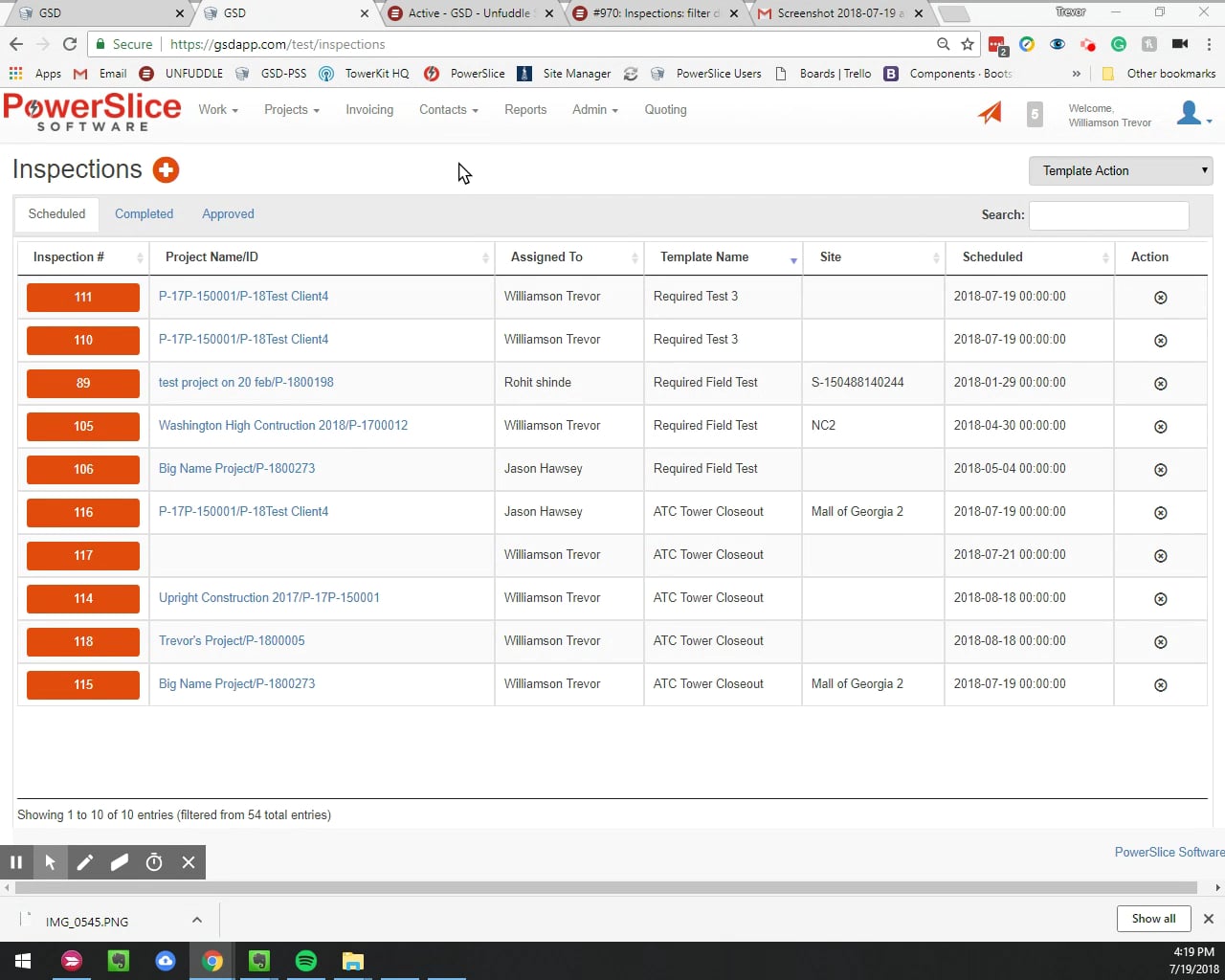Image resolution: width=1225 pixels, height=980 pixels.
Task: Open IMG_0545.PNG download options chevron
Action: (x=196, y=921)
